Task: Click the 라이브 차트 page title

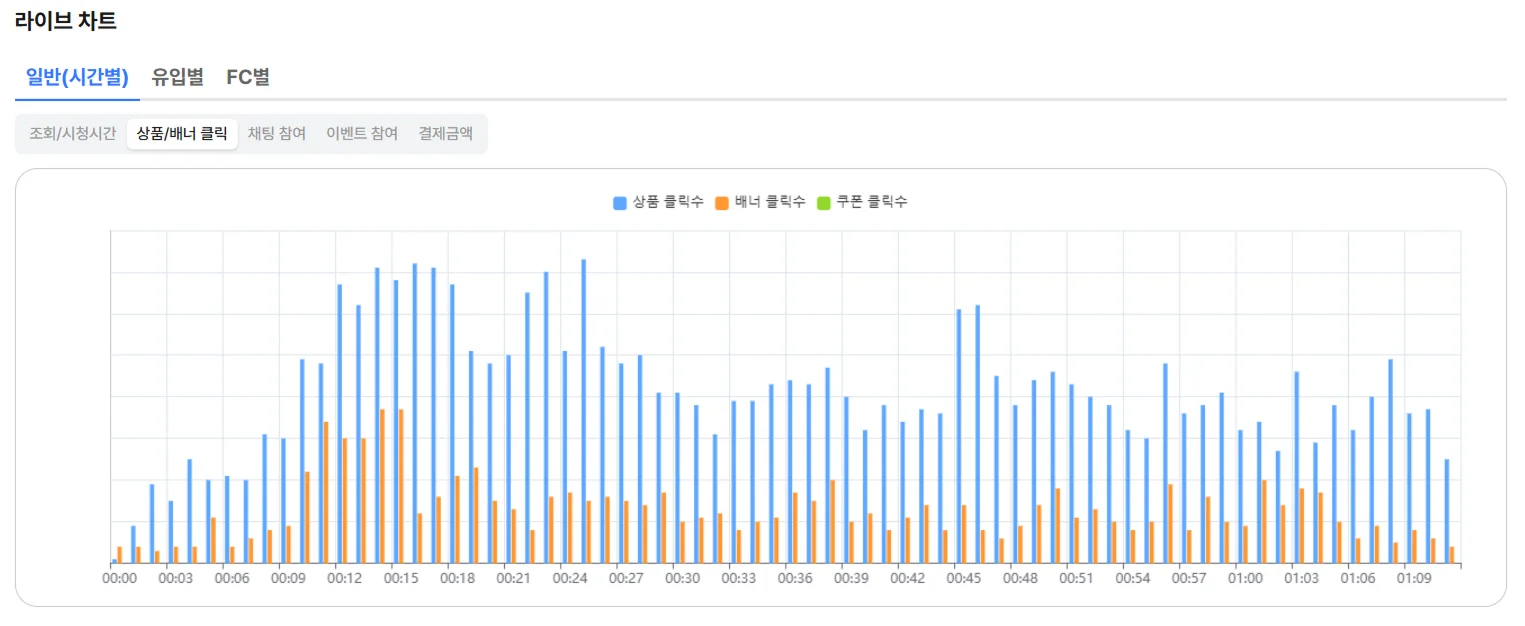Action: click(66, 20)
